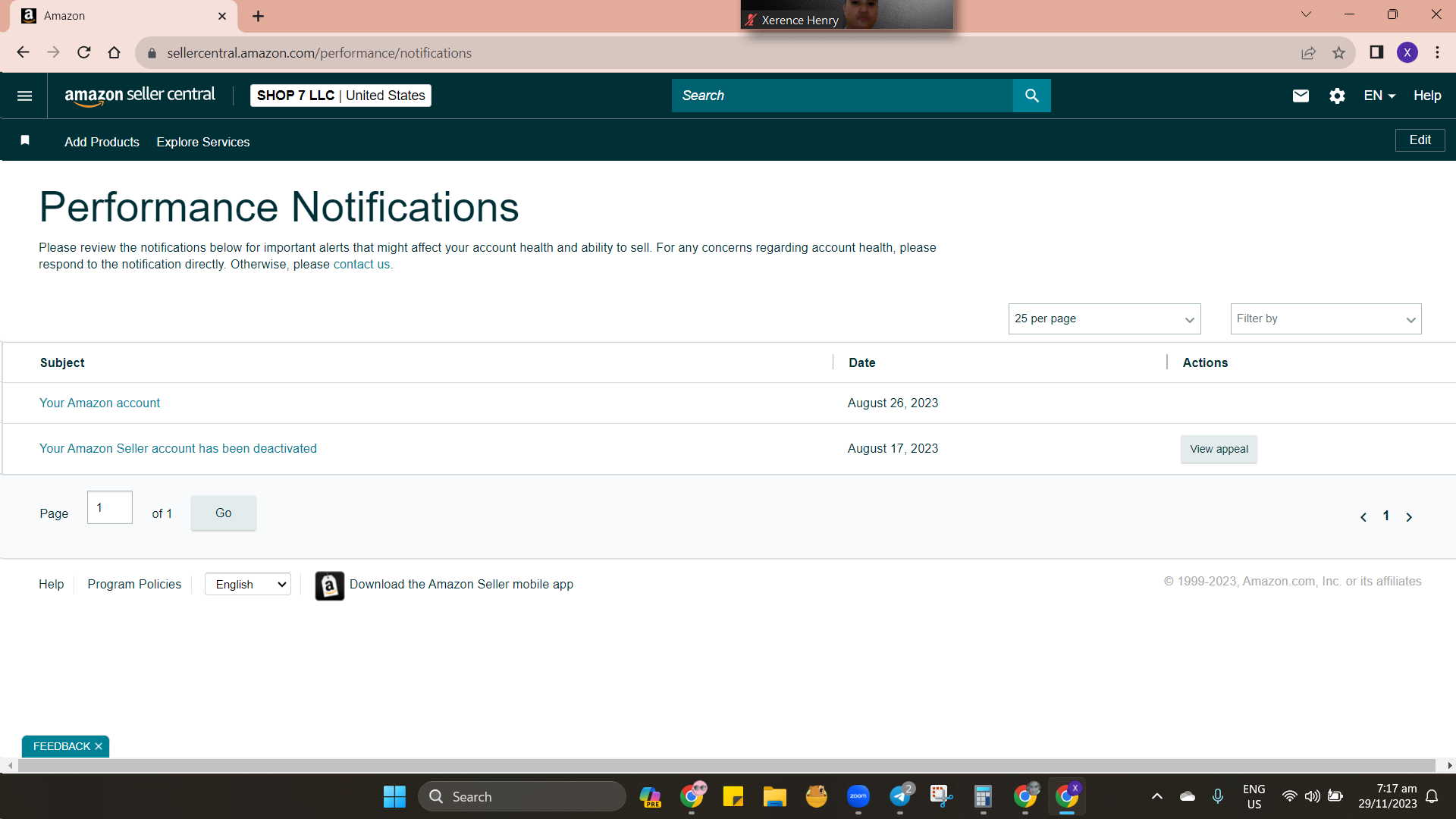Open Calculator from the taskbar
Image resolution: width=1456 pixels, height=819 pixels.
coord(984,796)
